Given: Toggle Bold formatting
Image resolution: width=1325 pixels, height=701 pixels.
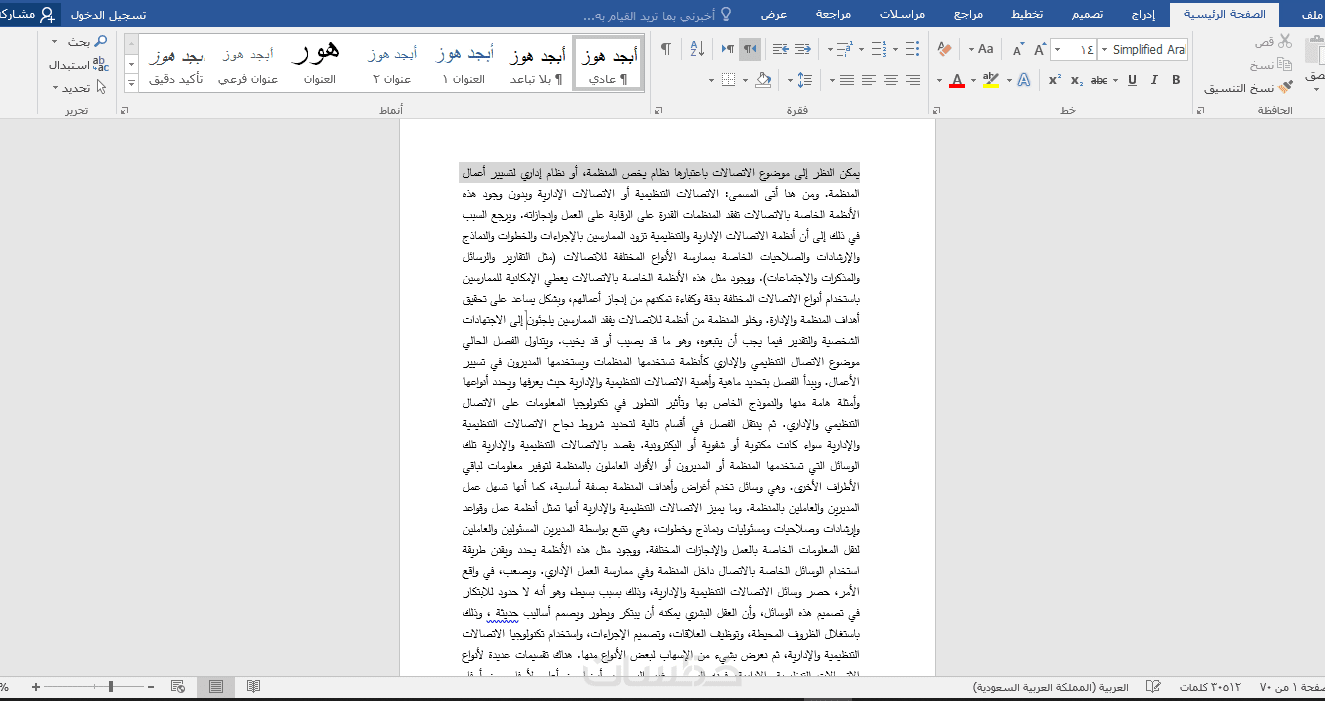Looking at the screenshot, I should click(1176, 80).
